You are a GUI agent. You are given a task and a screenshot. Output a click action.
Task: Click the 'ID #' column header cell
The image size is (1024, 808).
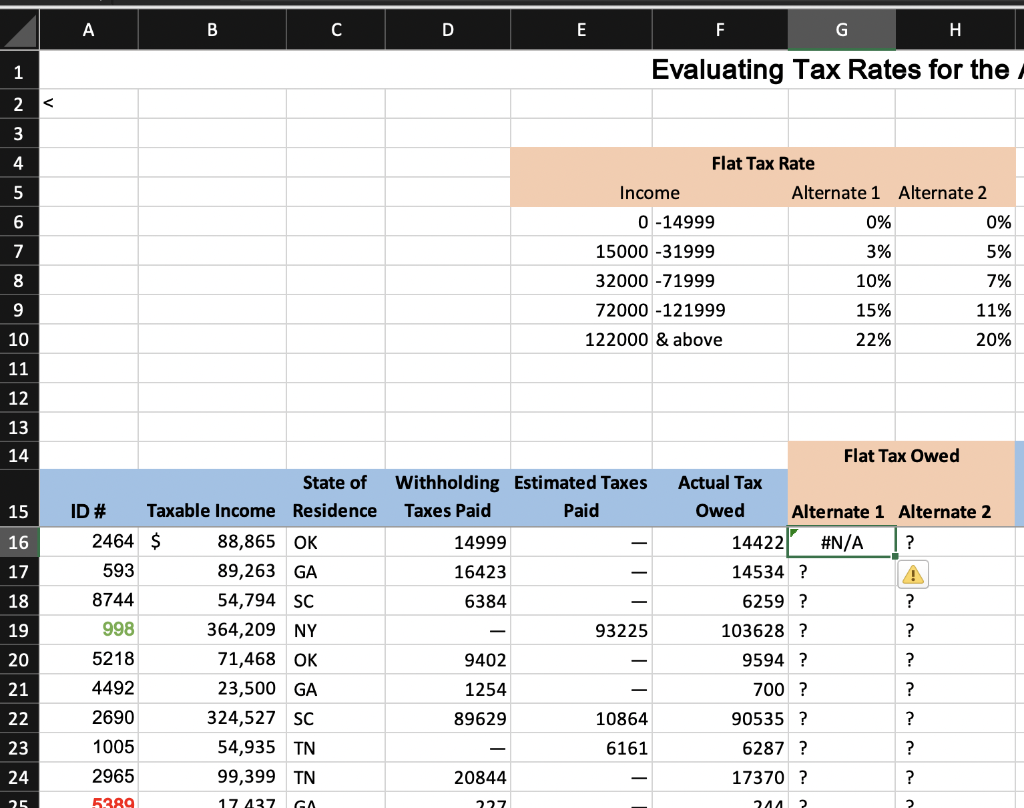[89, 498]
